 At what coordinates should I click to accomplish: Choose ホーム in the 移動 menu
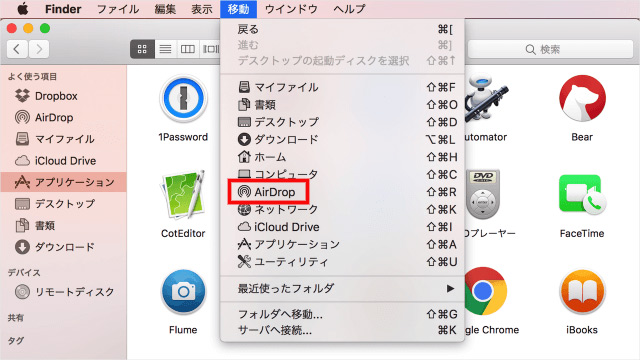[342, 157]
